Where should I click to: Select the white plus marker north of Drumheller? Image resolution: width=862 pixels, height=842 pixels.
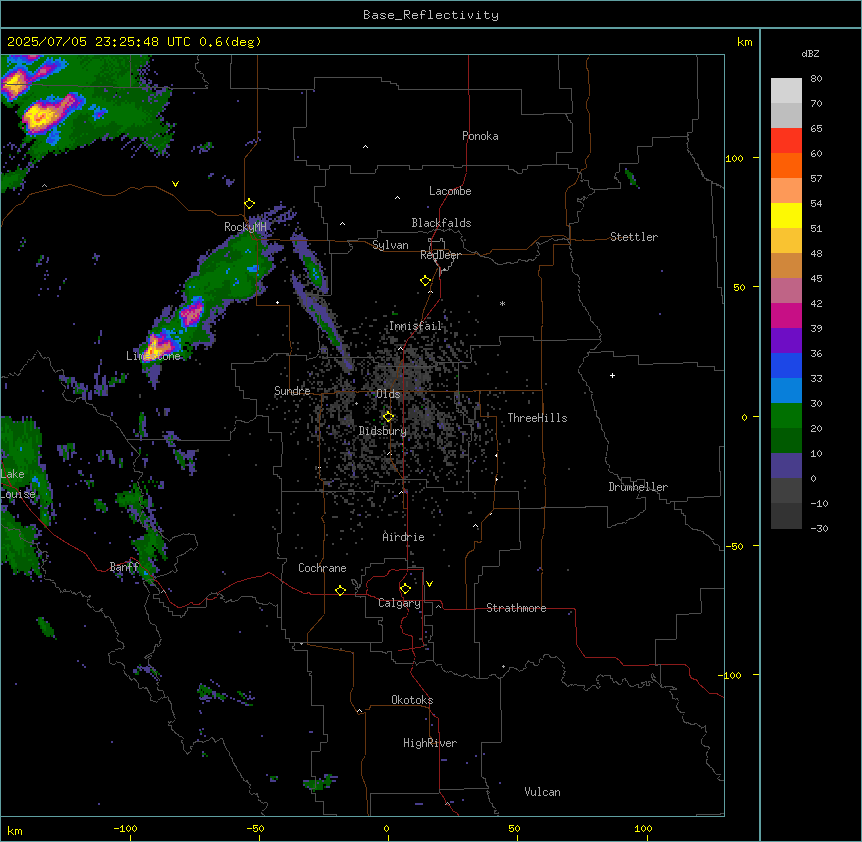(x=612, y=375)
